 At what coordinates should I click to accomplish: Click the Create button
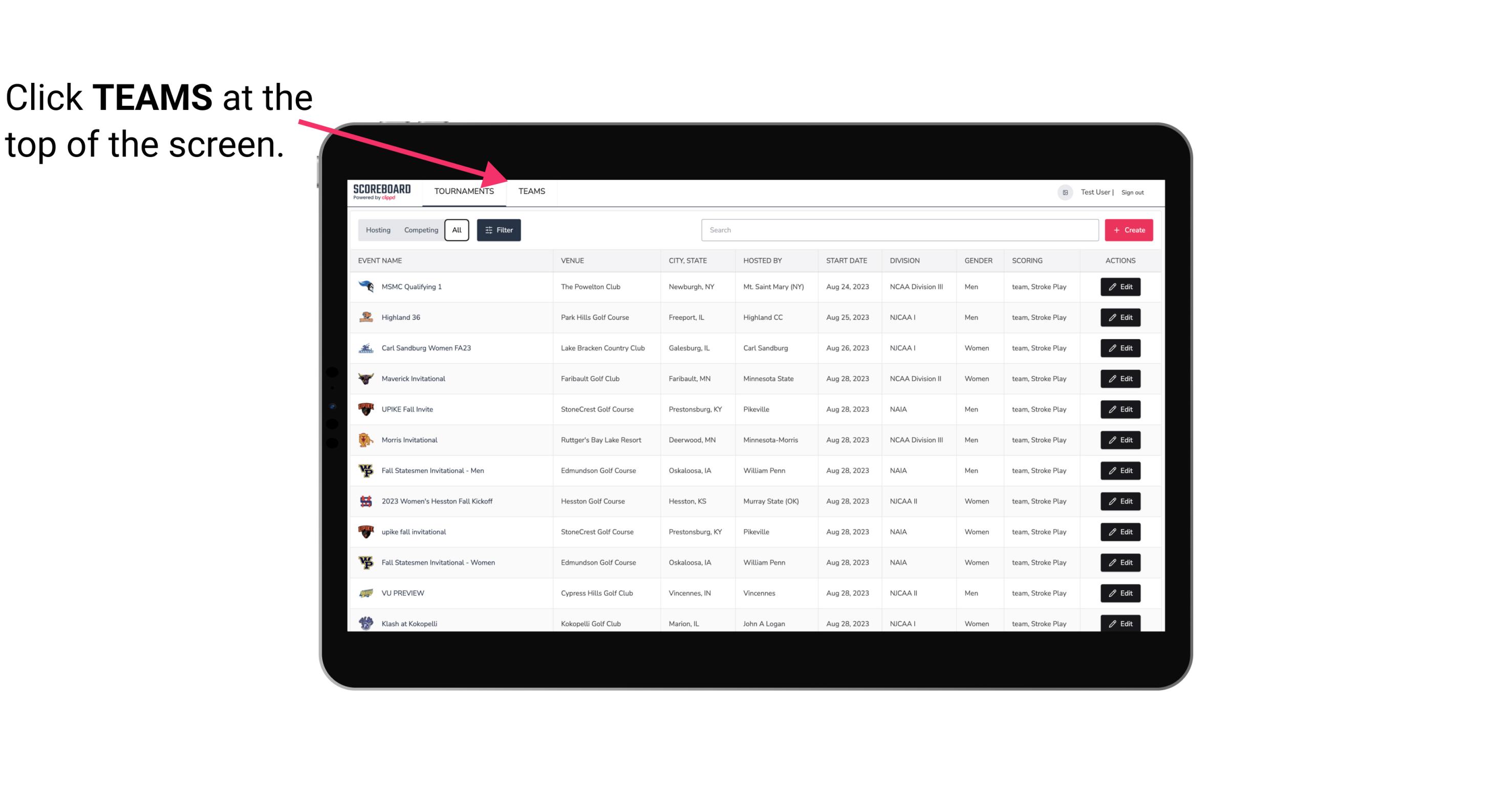(1129, 229)
